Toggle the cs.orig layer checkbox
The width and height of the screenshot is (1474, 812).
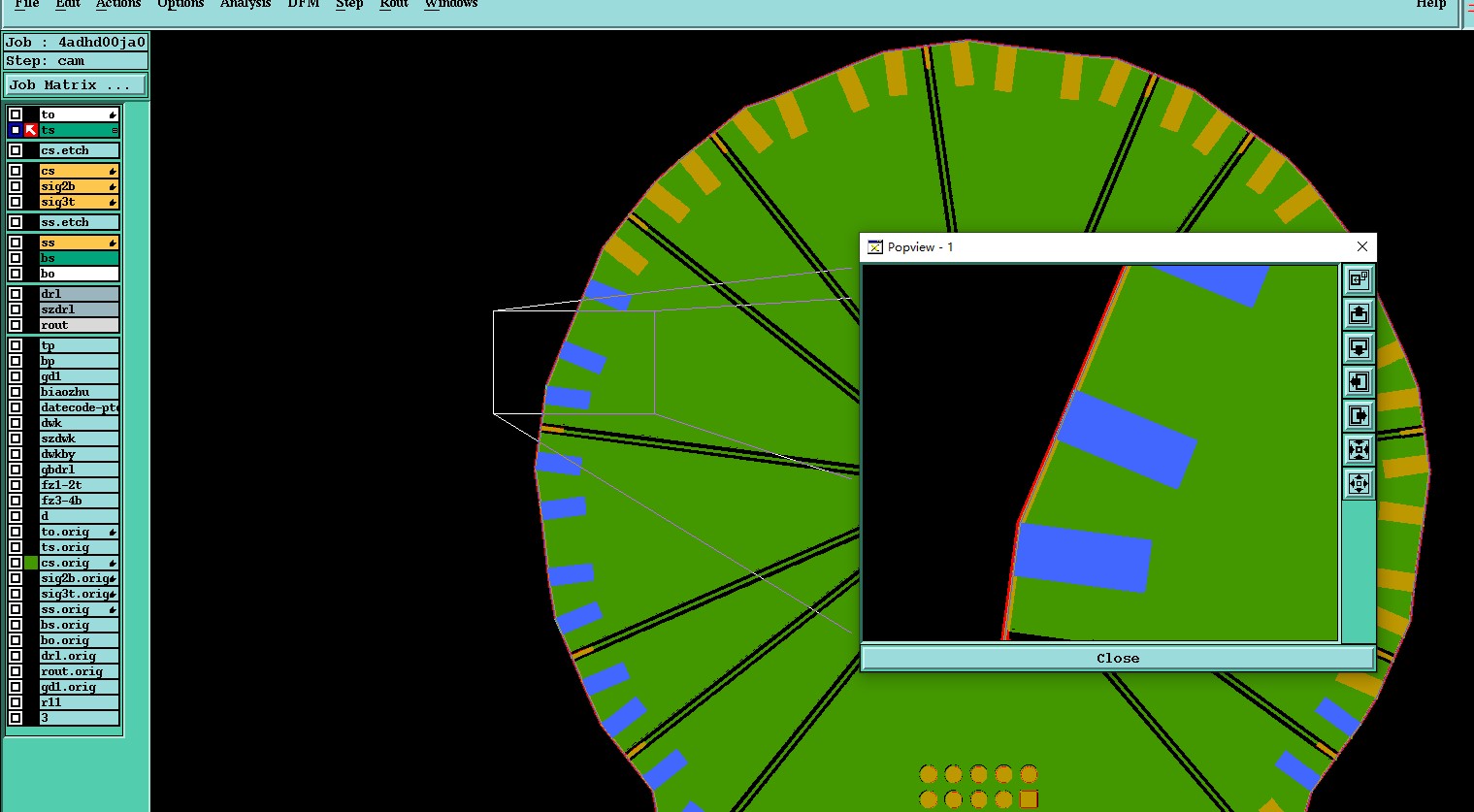point(16,563)
